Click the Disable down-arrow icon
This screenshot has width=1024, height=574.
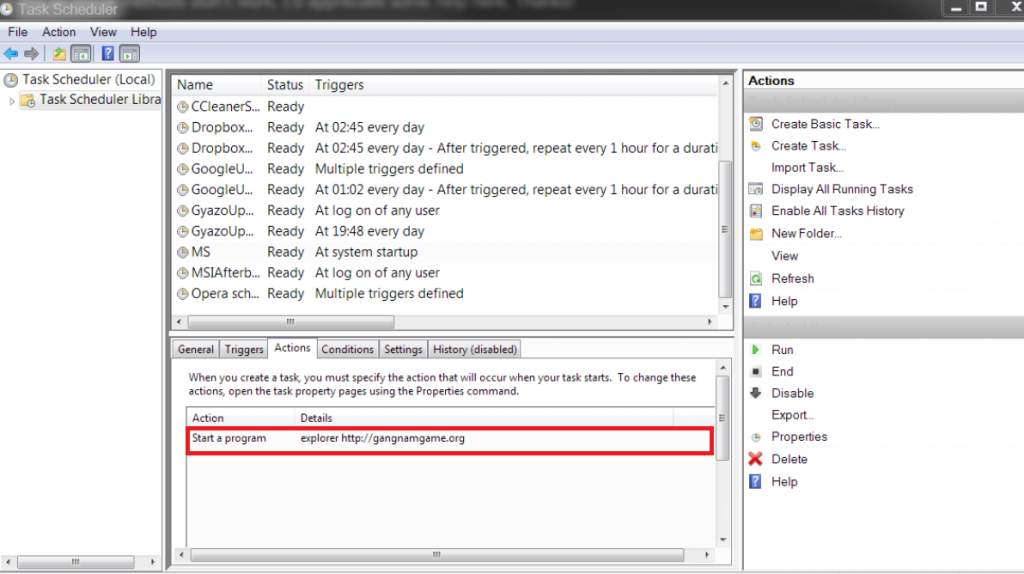click(x=755, y=393)
